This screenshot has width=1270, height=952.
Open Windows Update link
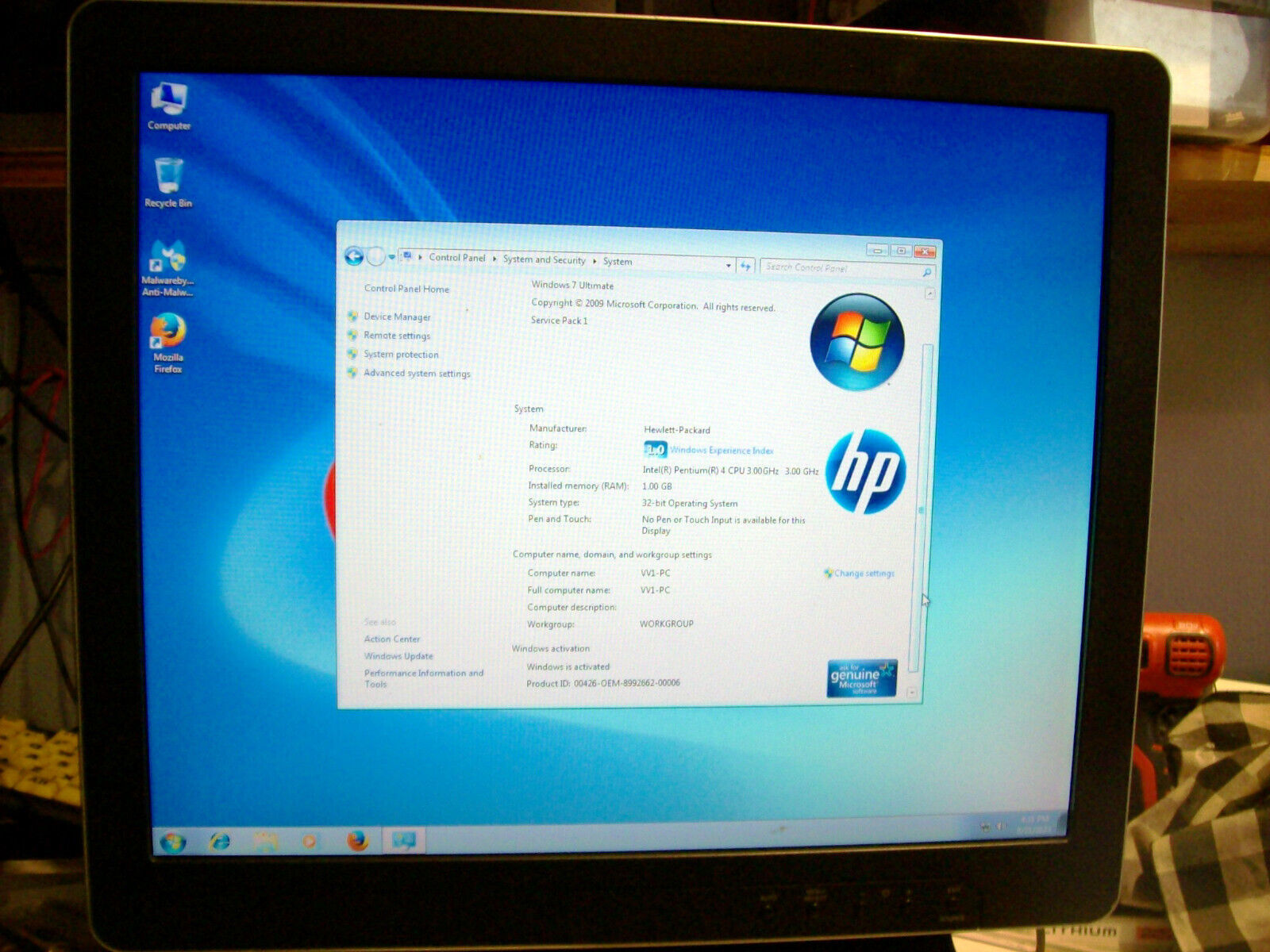point(398,656)
